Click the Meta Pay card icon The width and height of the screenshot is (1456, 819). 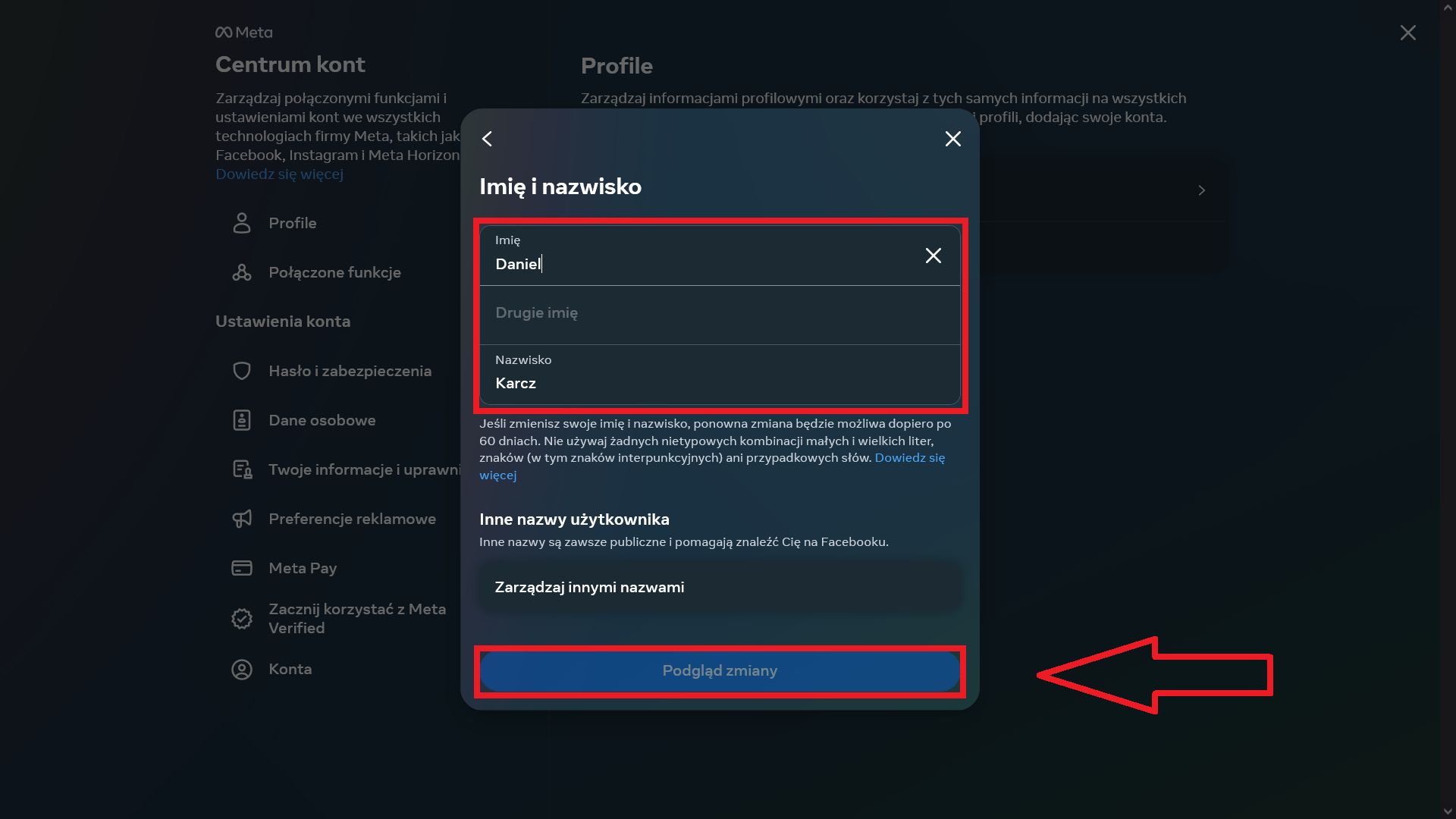click(242, 568)
